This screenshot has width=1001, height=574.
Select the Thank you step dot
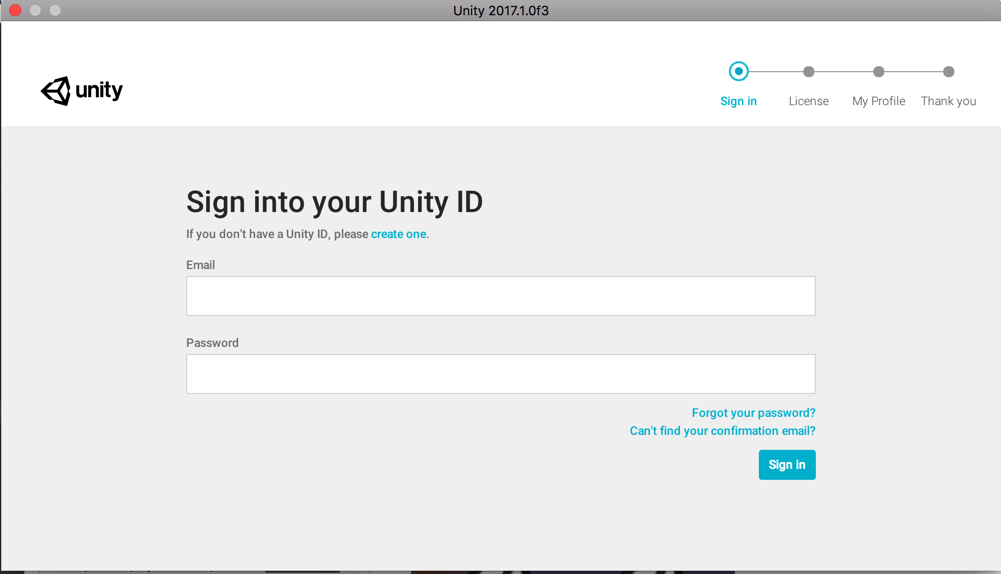coord(949,72)
